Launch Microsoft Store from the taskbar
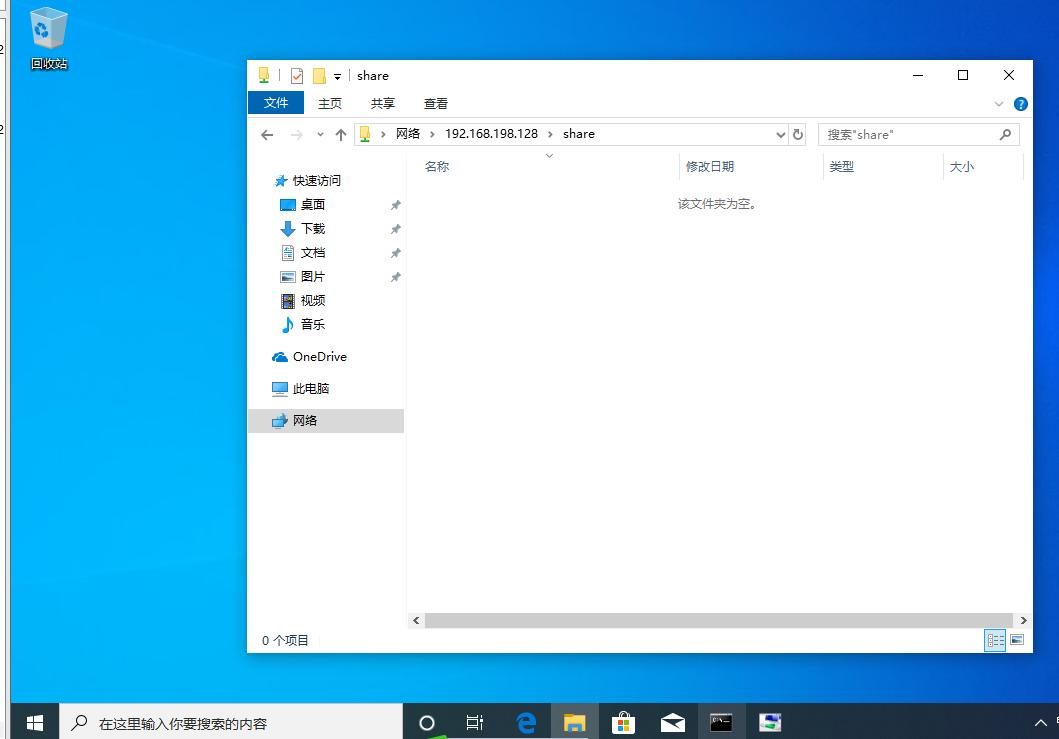The width and height of the screenshot is (1059, 739). point(623,721)
